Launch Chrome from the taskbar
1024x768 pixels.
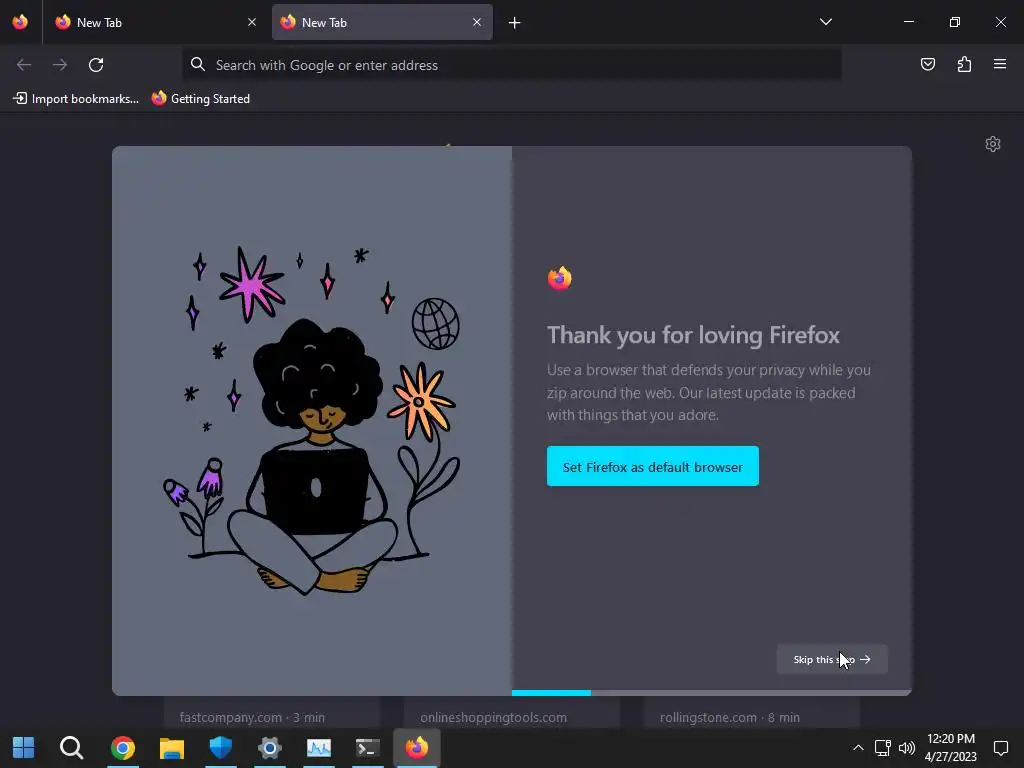click(x=122, y=748)
